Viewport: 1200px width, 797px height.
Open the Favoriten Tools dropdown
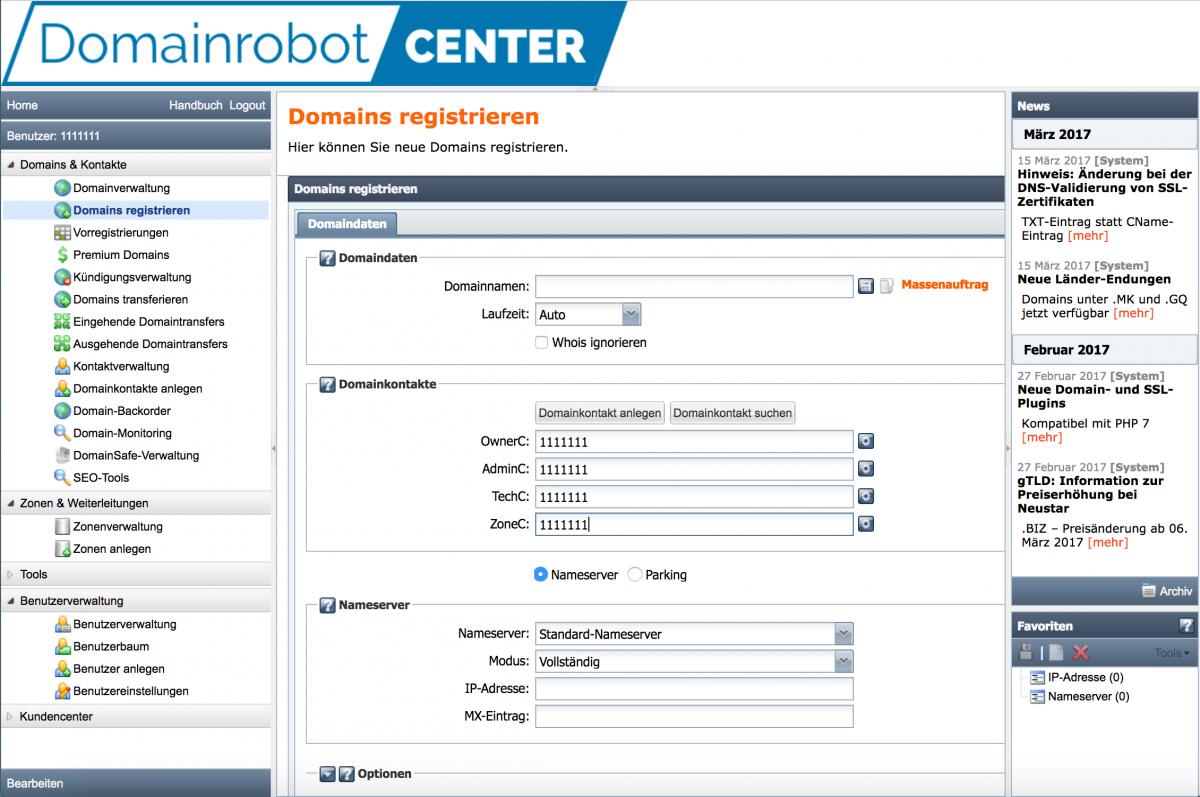pos(1172,653)
